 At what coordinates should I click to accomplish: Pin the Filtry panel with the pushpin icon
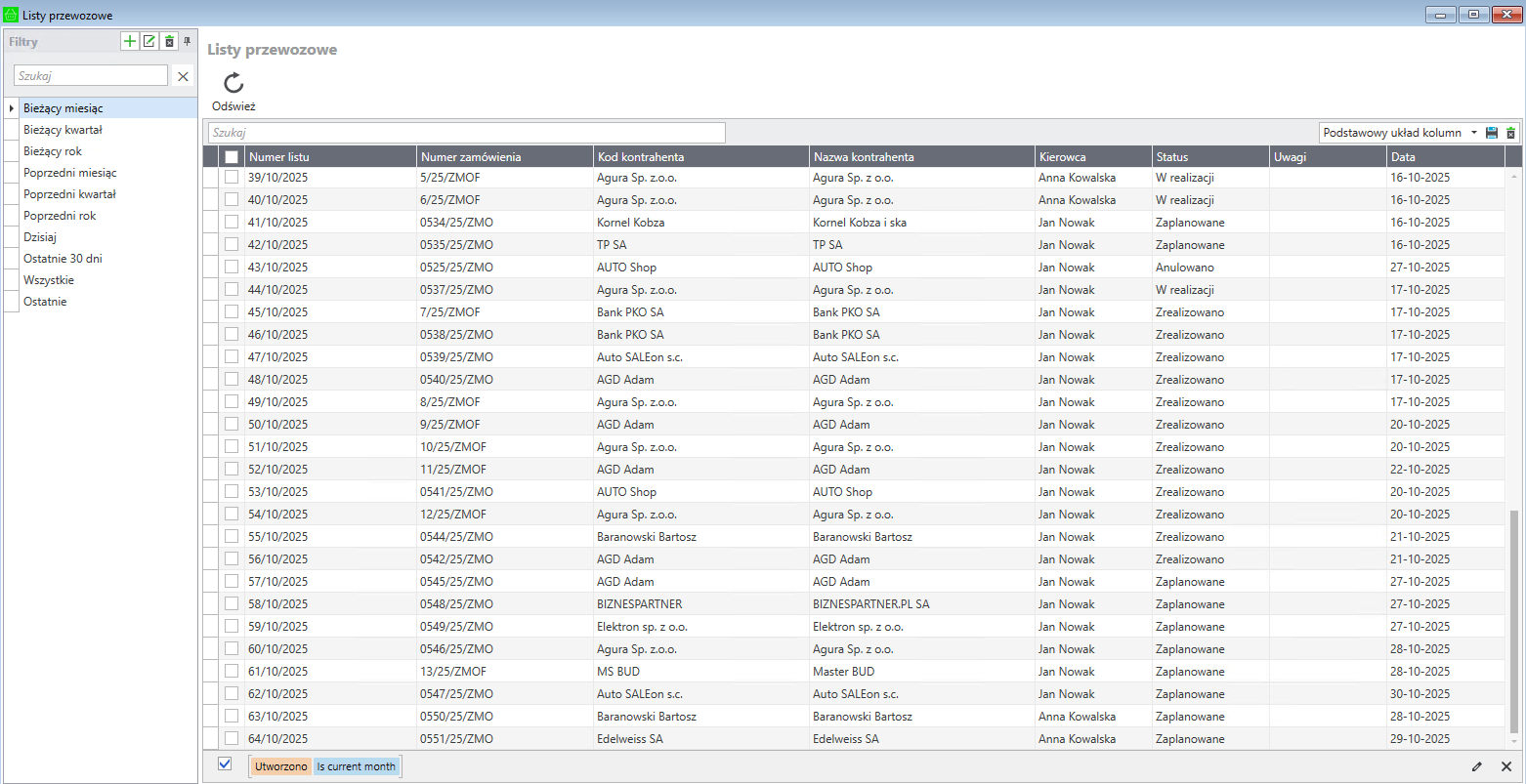click(x=188, y=41)
